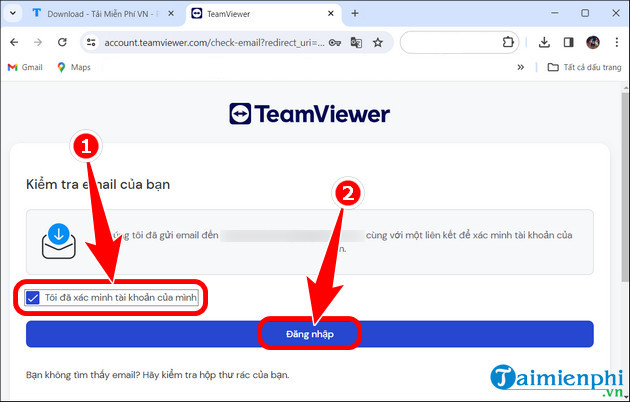Click the Đăng nhập button
Image resolution: width=630 pixels, height=402 pixels.
coord(309,334)
